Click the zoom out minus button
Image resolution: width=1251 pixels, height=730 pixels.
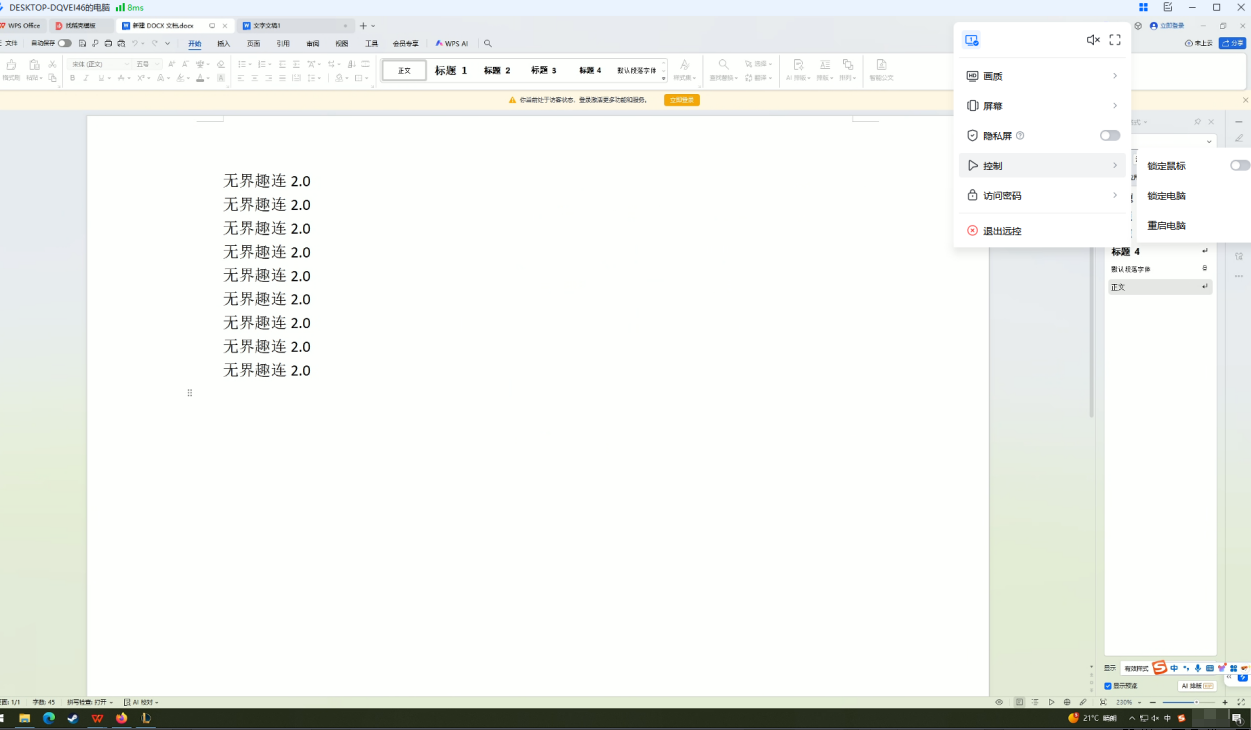(x=1152, y=702)
